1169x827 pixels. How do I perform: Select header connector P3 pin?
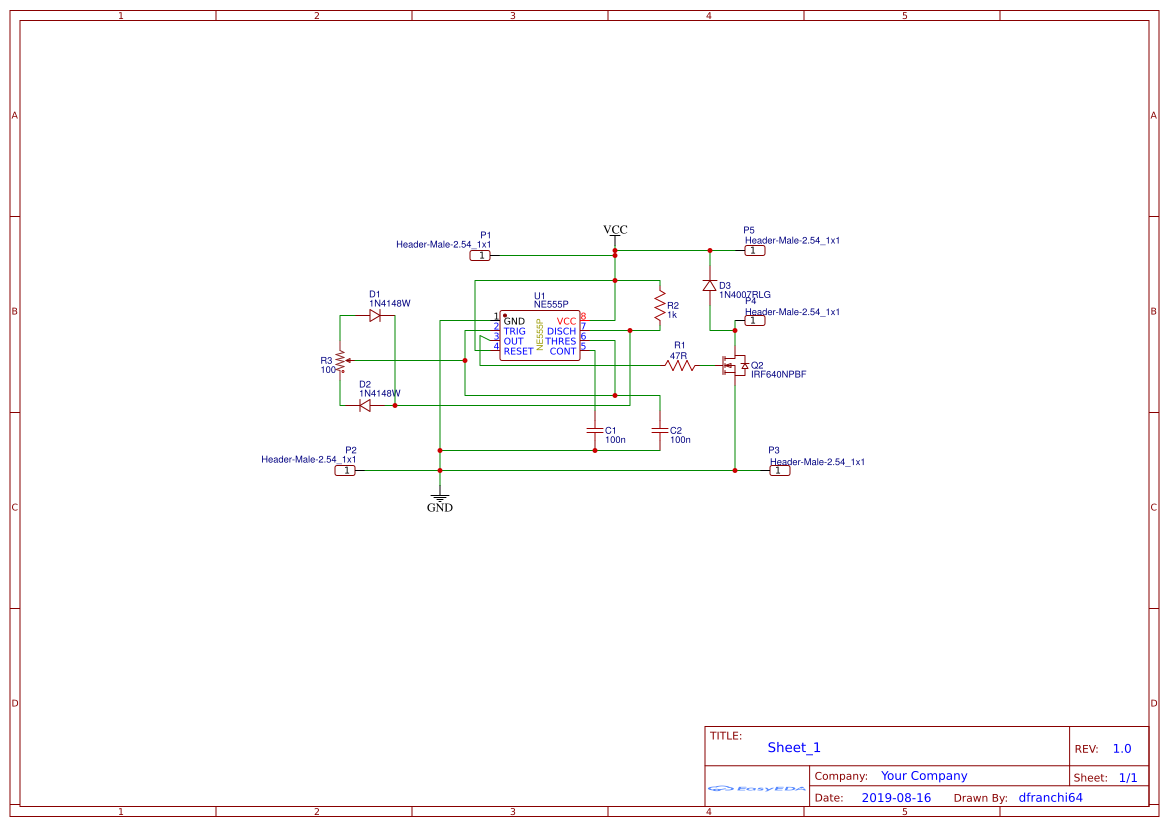(x=780, y=471)
